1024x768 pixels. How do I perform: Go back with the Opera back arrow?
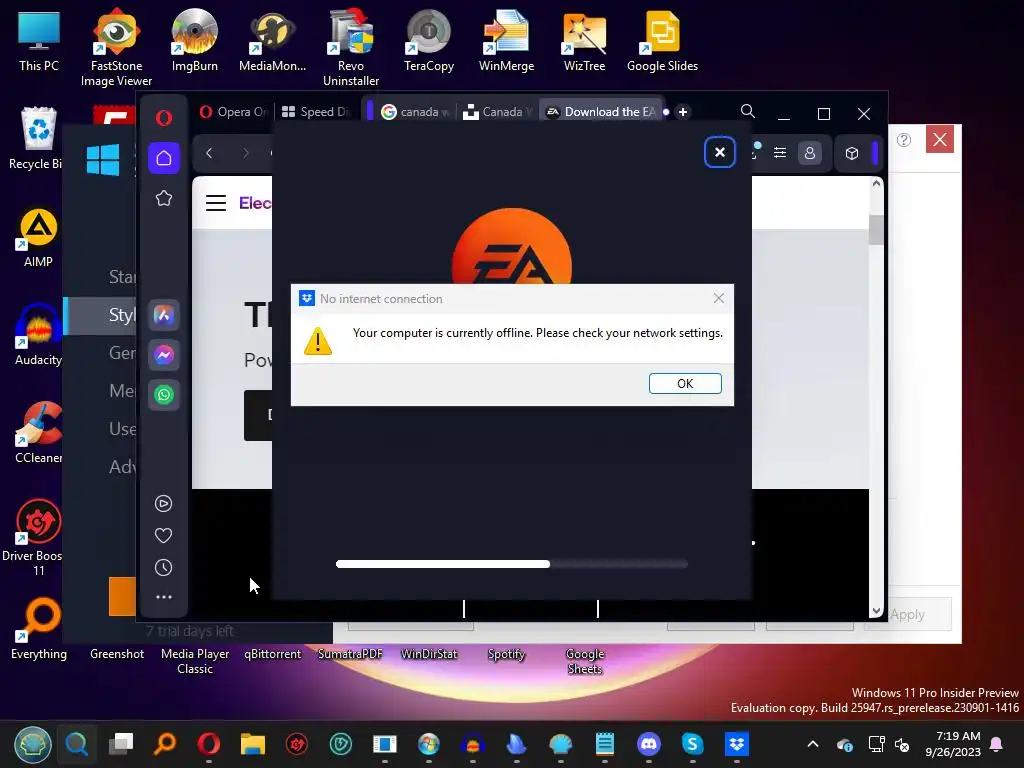(x=209, y=153)
